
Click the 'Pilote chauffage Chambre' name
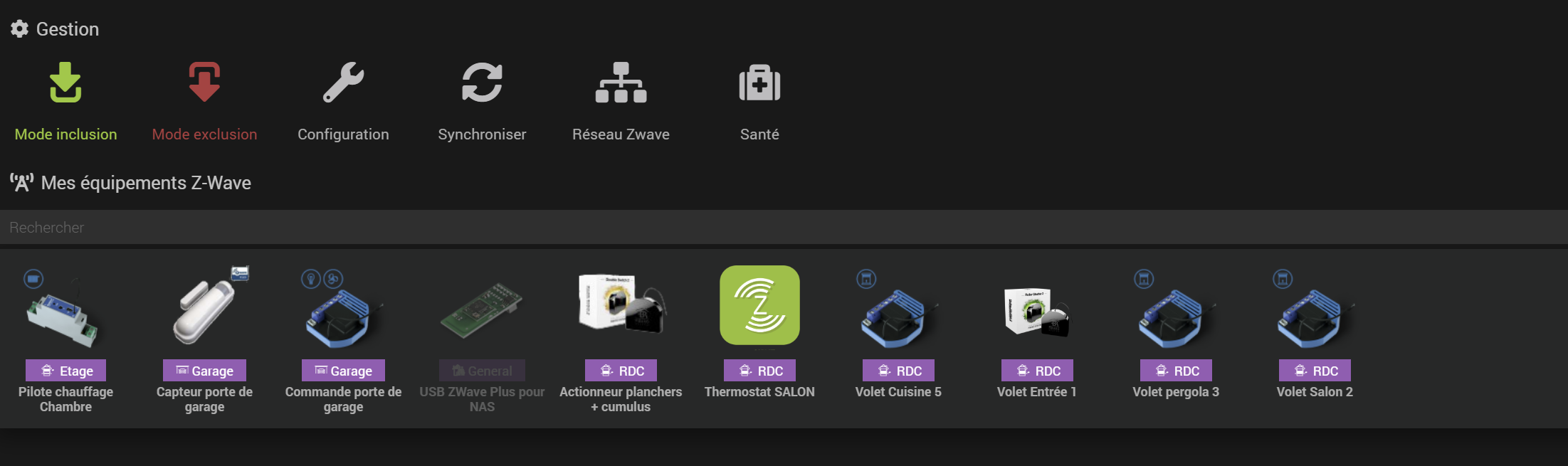65,399
